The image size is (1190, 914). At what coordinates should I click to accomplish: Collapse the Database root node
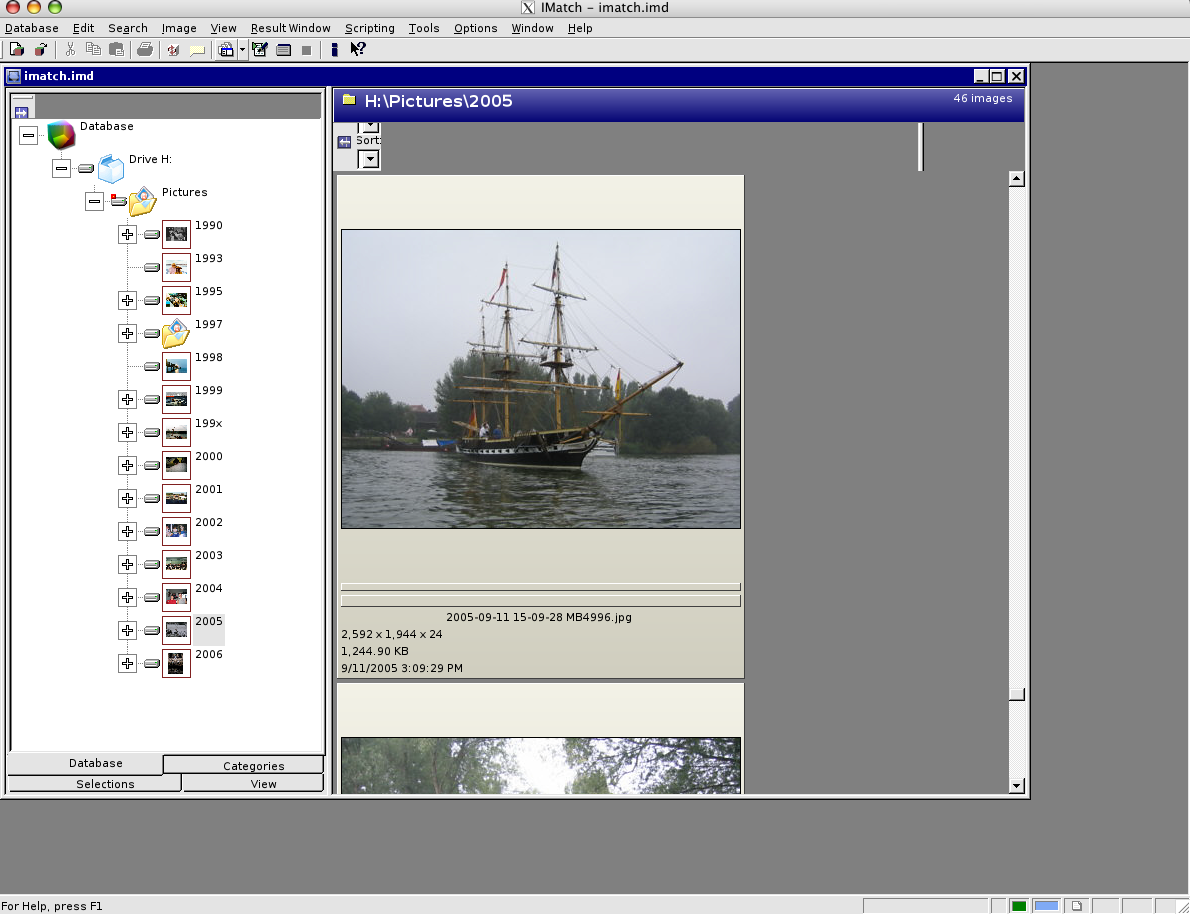pos(28,135)
